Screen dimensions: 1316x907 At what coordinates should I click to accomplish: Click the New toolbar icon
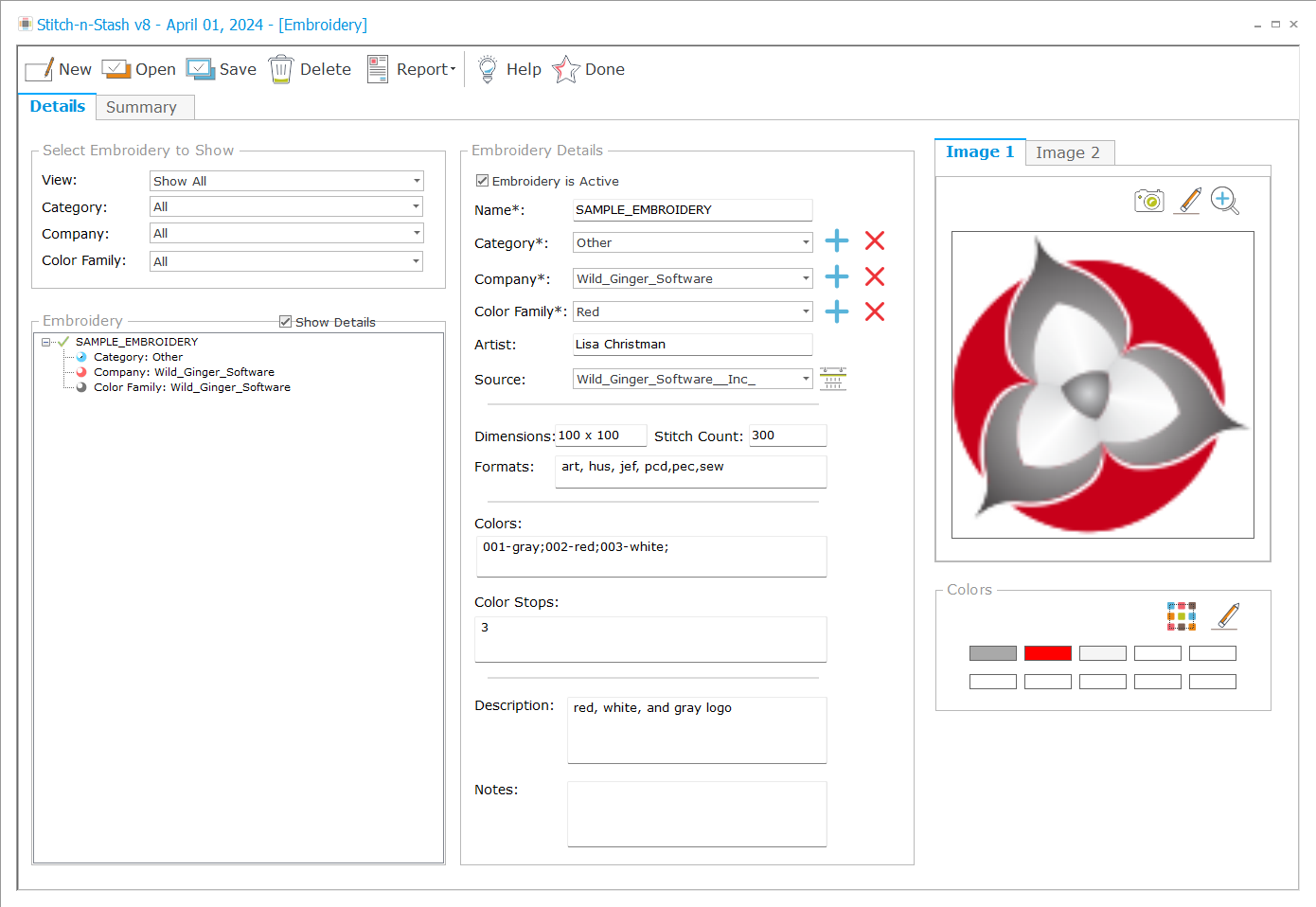pos(39,69)
